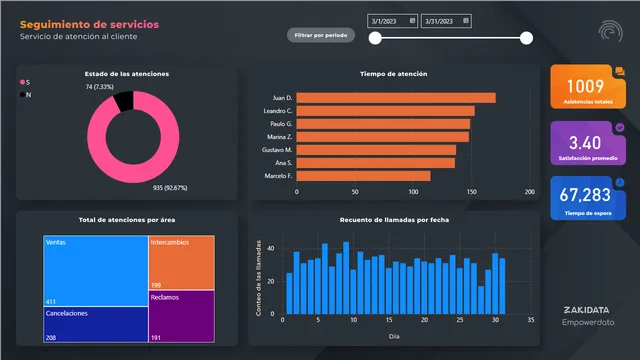Click the Cancelaciones treemap tile
The width and height of the screenshot is (640, 360).
coord(96,324)
